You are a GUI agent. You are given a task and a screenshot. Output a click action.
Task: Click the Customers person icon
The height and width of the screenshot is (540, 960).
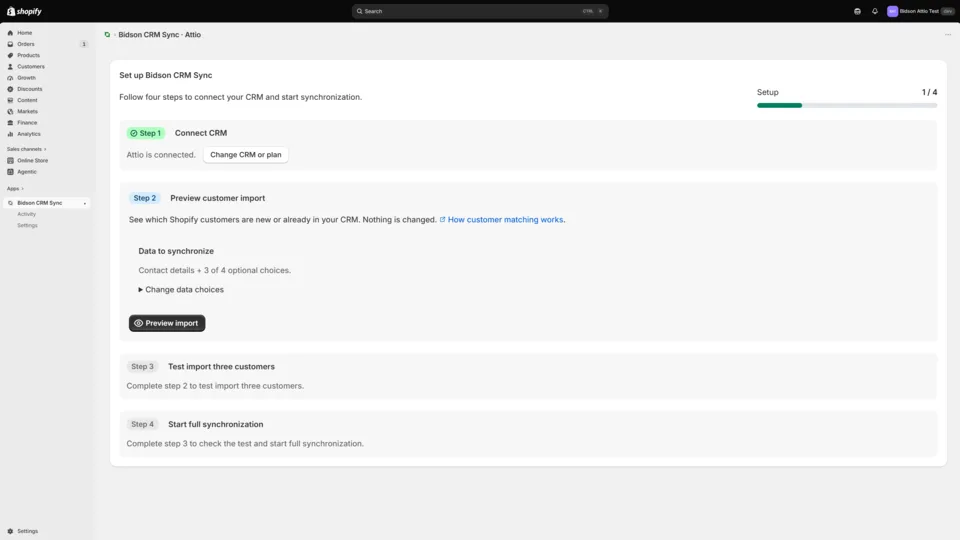pos(10,67)
